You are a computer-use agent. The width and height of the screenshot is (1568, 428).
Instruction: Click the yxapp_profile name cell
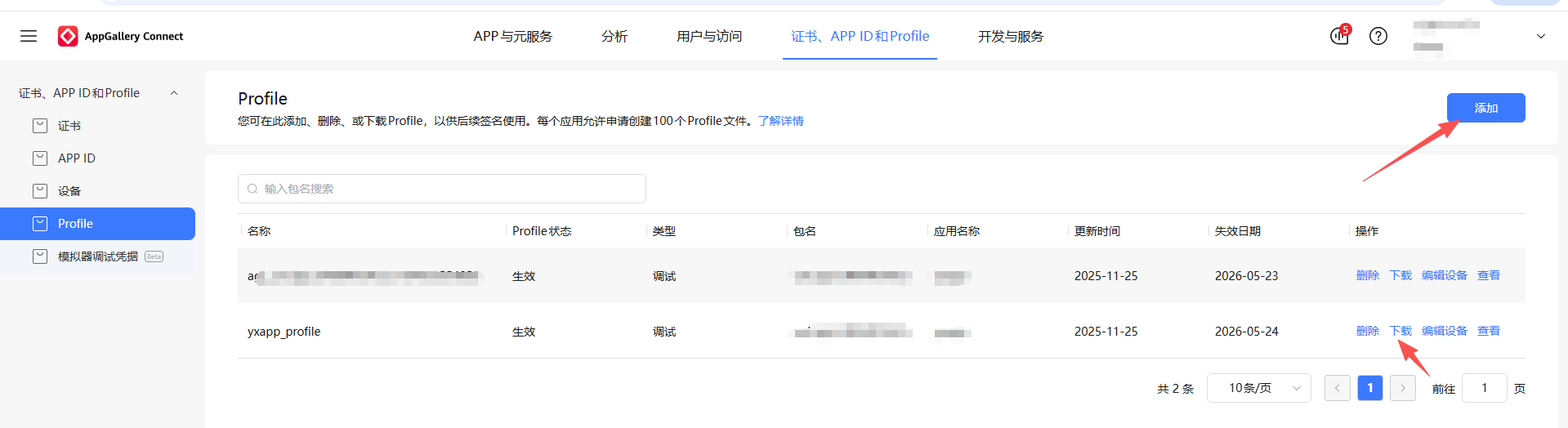pyautogui.click(x=284, y=332)
